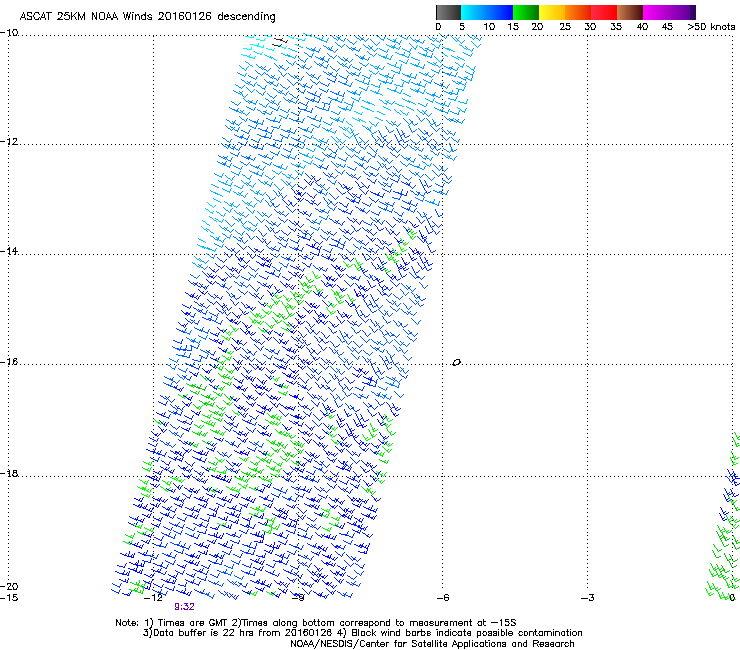Click the '5' label under the color bar
This screenshot has width=740, height=650.
462,27
